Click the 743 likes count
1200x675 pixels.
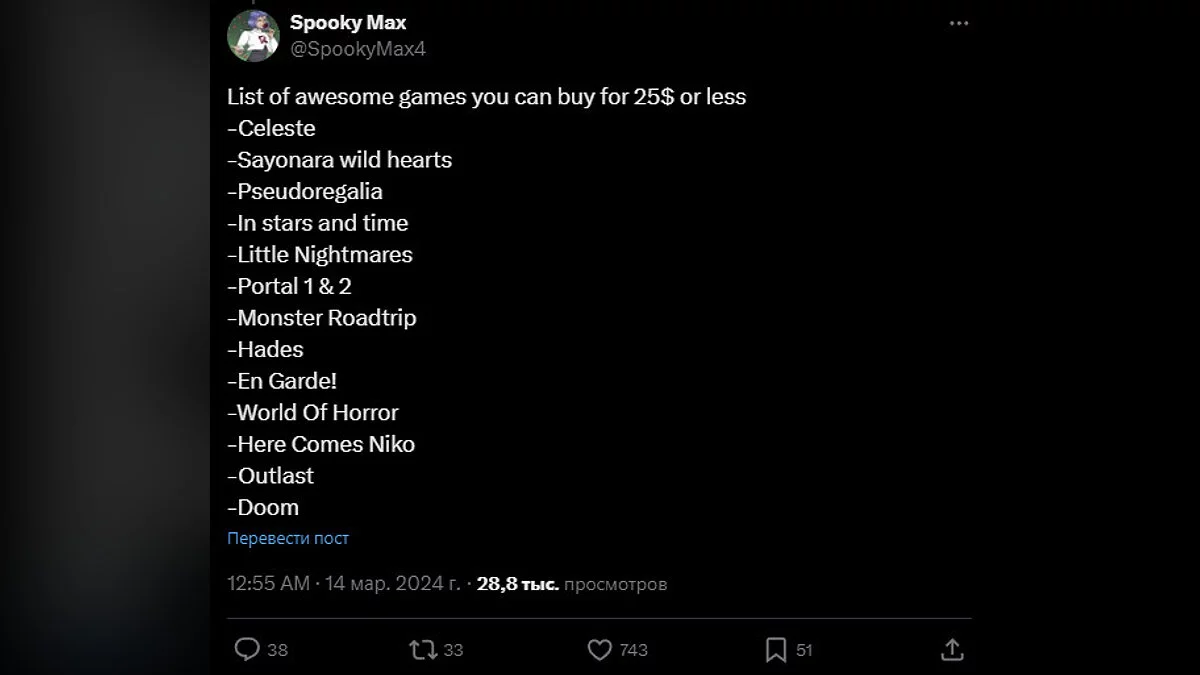[633, 650]
